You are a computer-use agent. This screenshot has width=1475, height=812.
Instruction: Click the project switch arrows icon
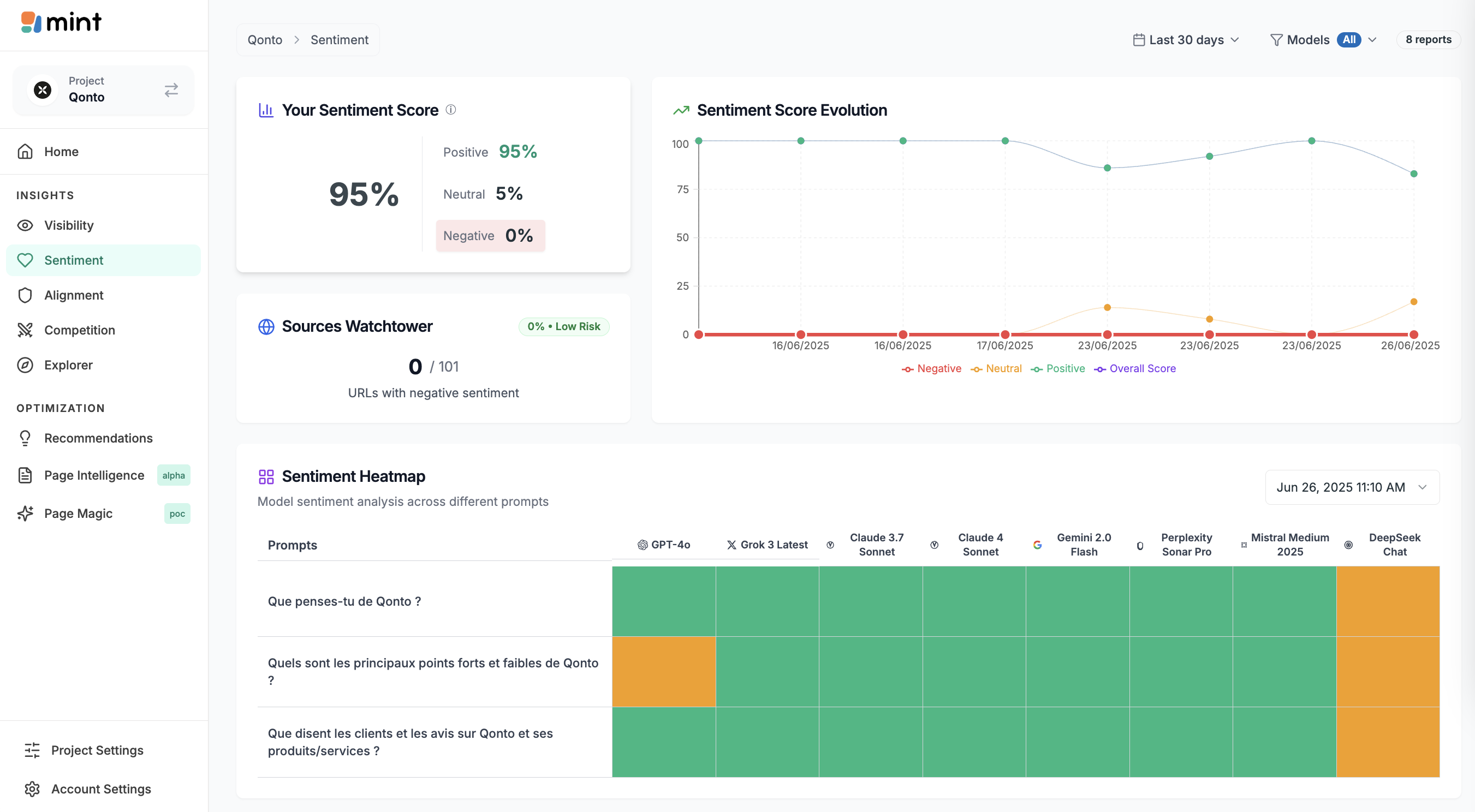click(171, 90)
